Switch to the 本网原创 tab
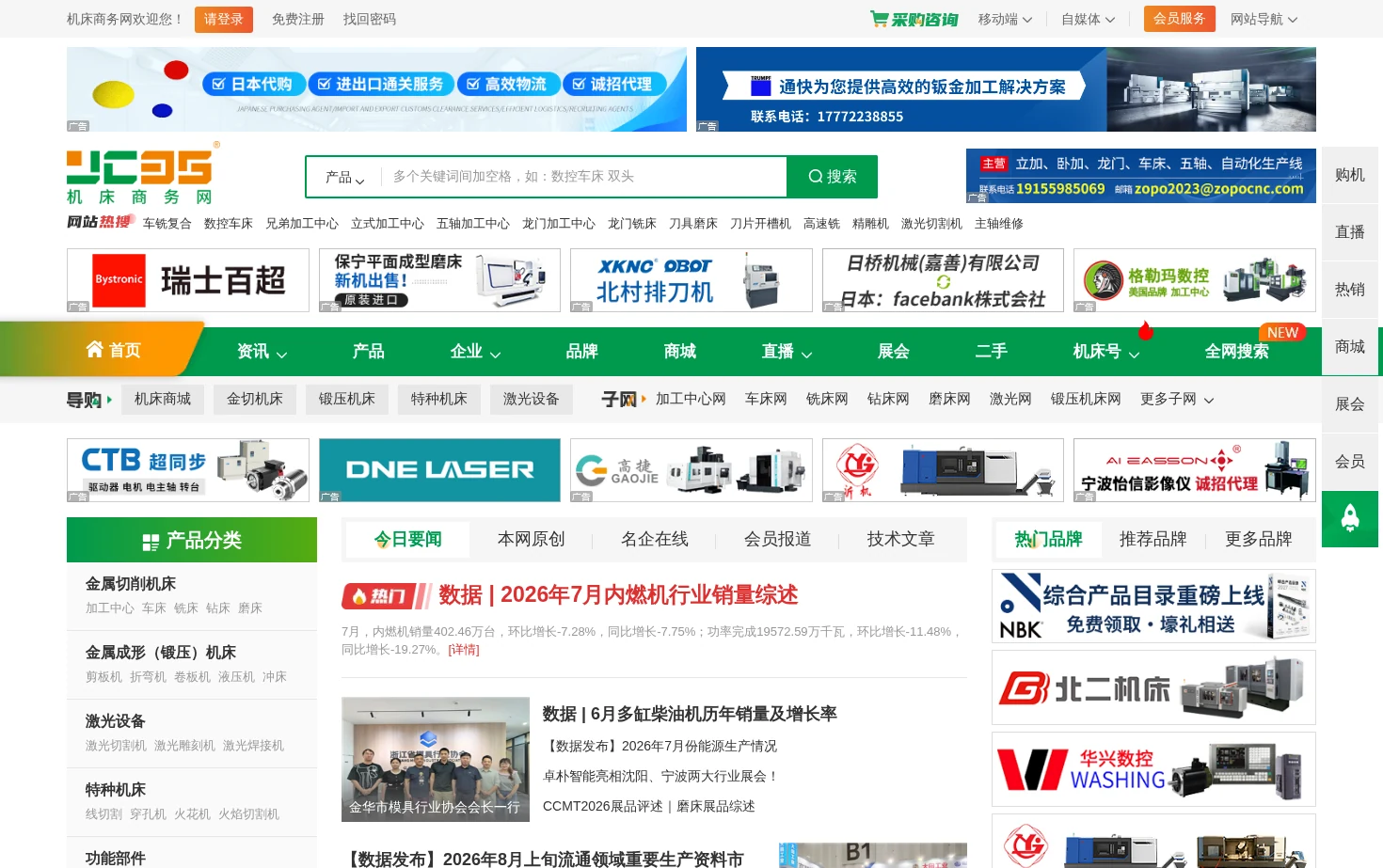 click(531, 539)
